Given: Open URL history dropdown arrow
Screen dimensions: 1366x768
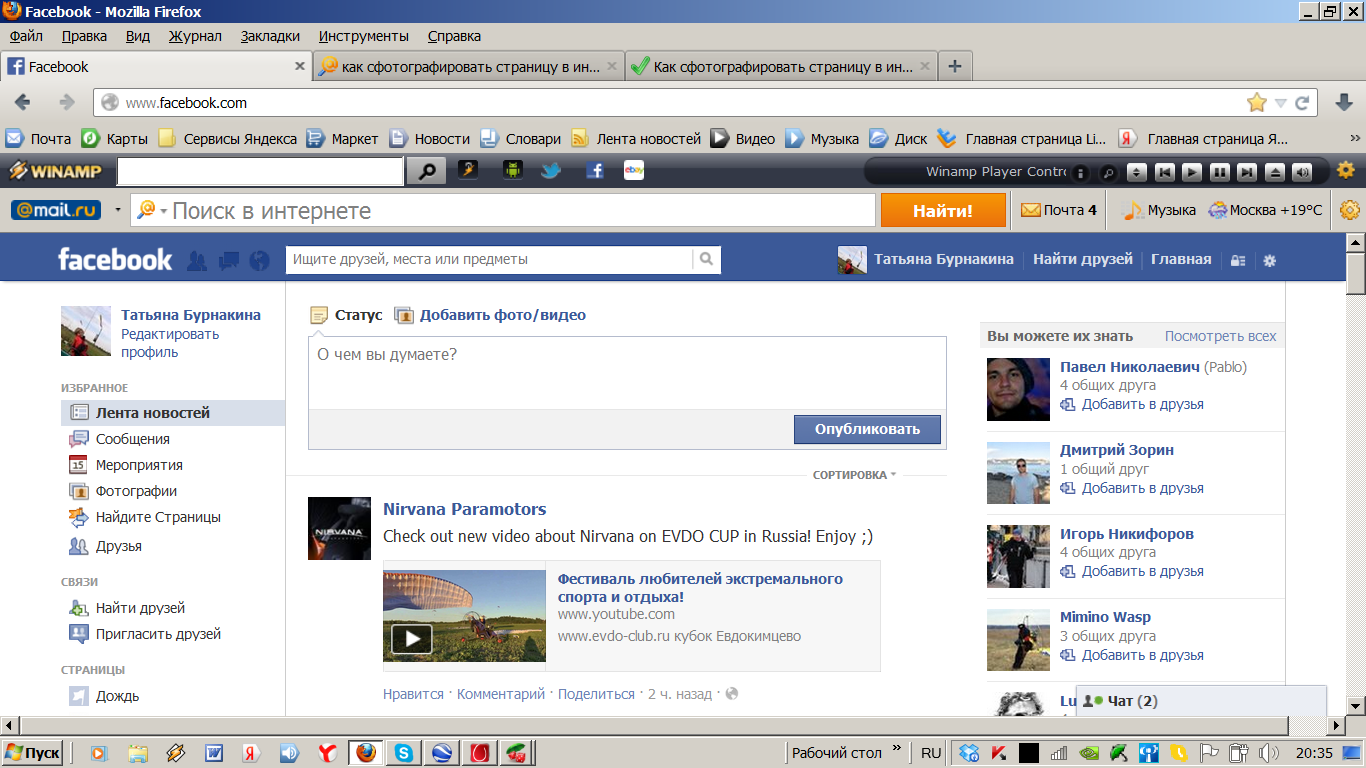Looking at the screenshot, I should (x=1281, y=103).
